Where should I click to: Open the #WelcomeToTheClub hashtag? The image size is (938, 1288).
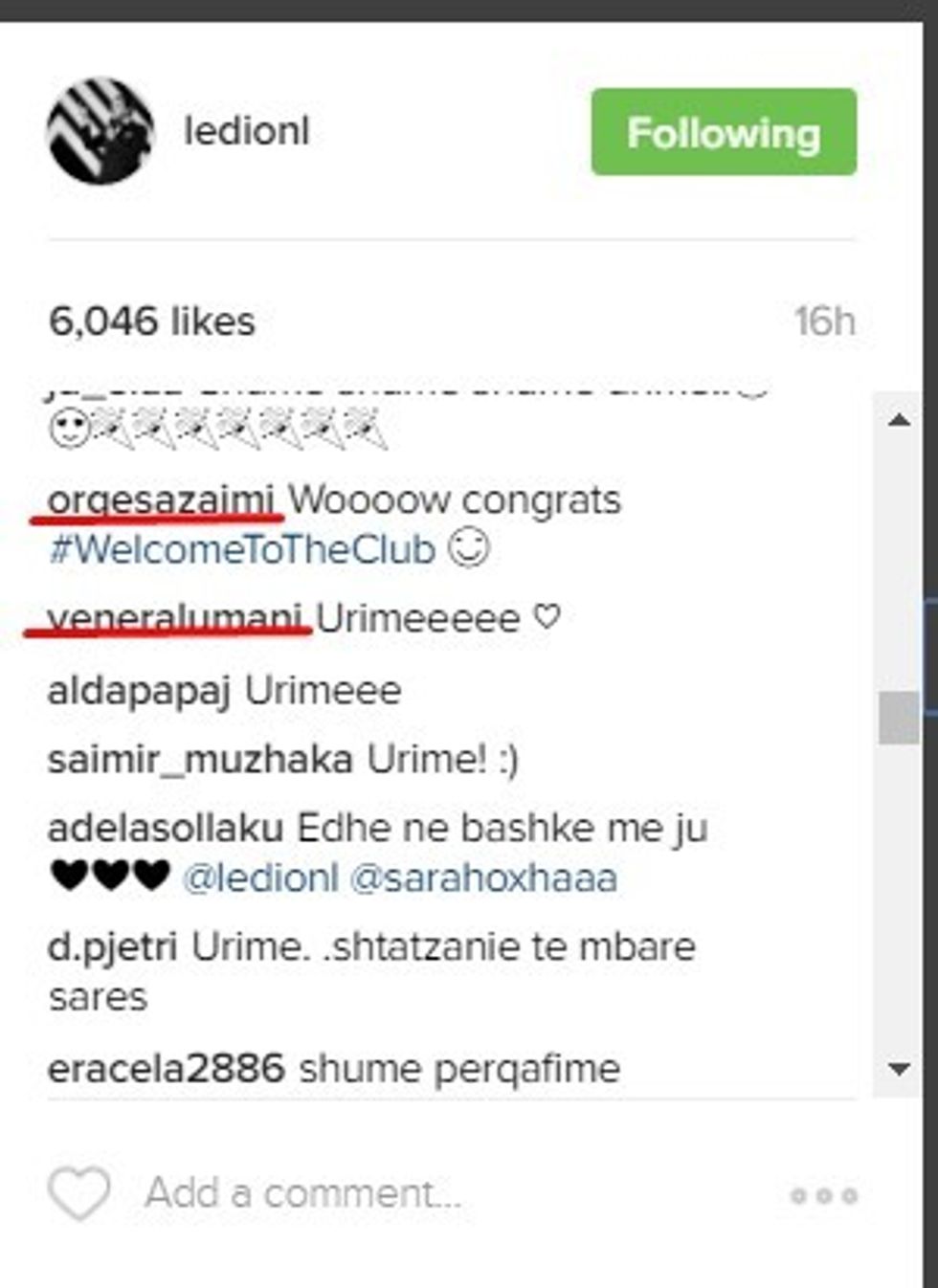point(242,550)
